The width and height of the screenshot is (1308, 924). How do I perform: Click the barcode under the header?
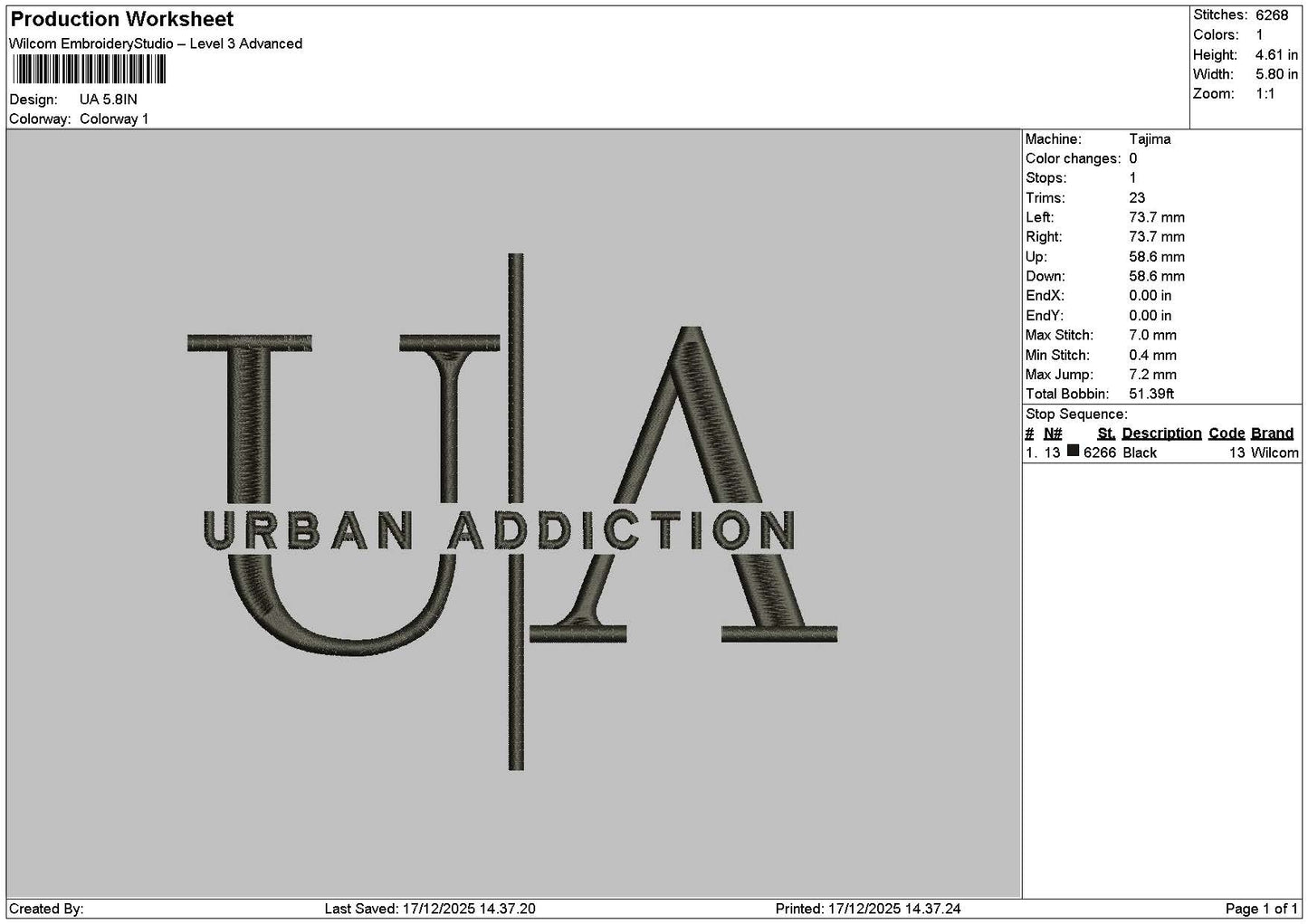tap(89, 70)
